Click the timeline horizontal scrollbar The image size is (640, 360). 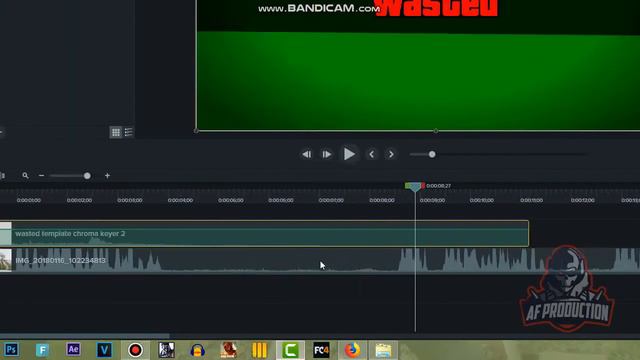tap(85, 336)
